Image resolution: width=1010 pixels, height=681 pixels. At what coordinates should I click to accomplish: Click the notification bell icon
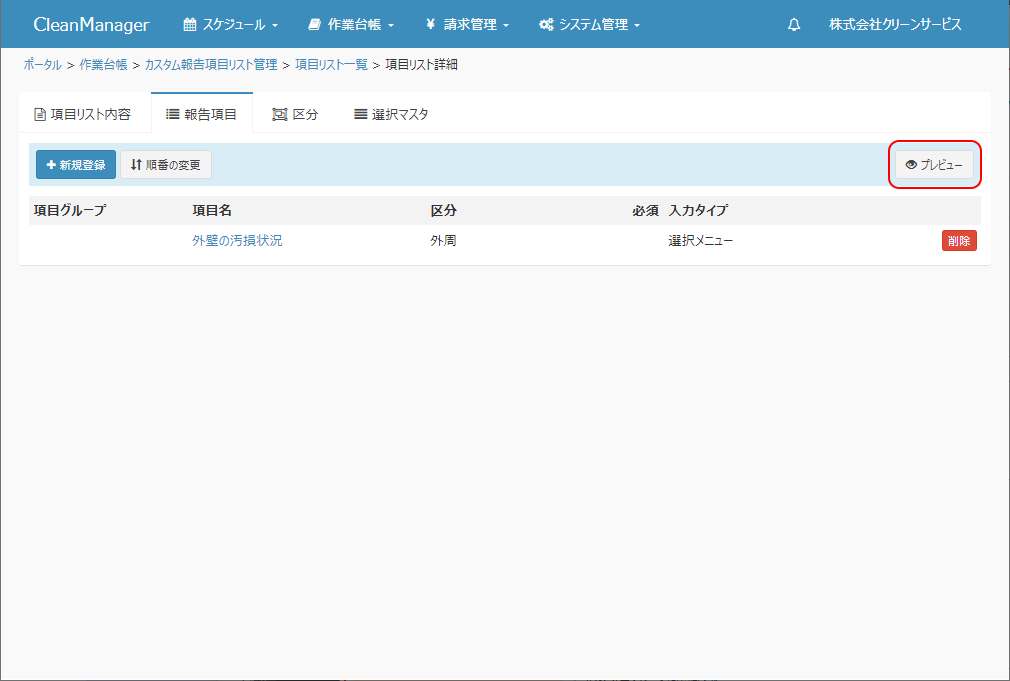(x=794, y=25)
